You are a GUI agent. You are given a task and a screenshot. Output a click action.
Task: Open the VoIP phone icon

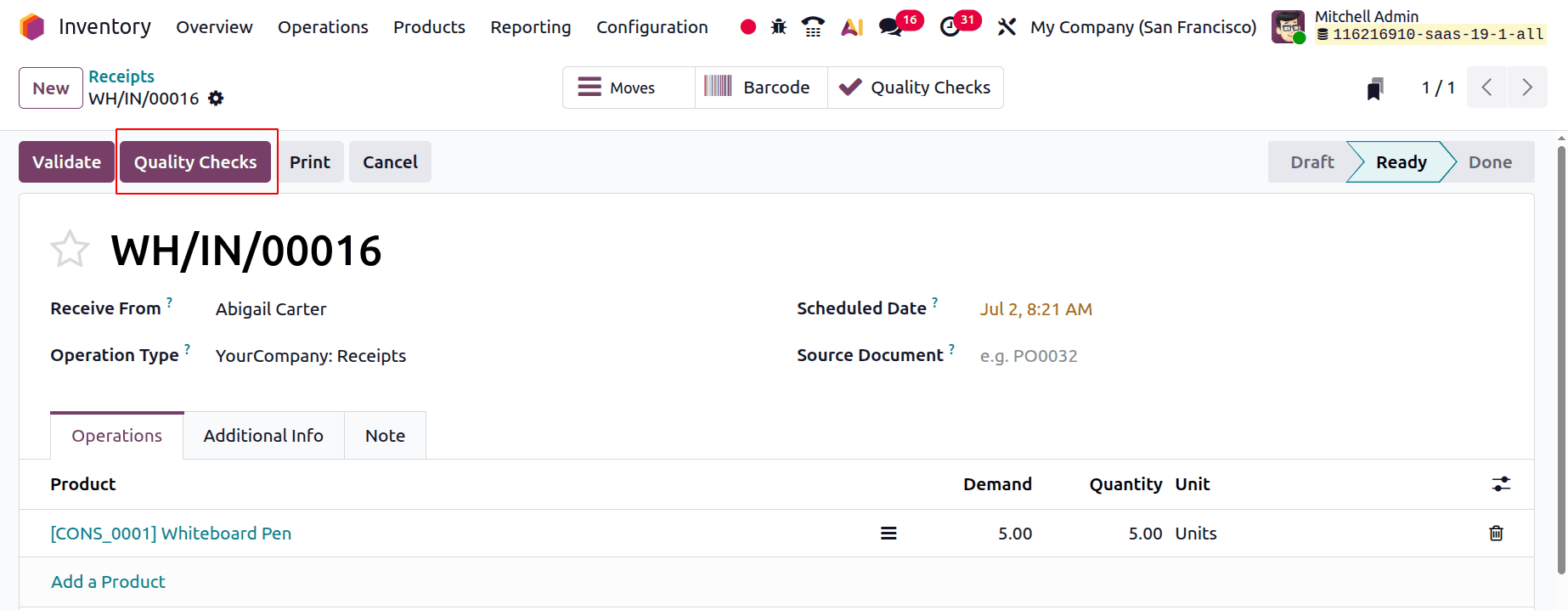[813, 27]
